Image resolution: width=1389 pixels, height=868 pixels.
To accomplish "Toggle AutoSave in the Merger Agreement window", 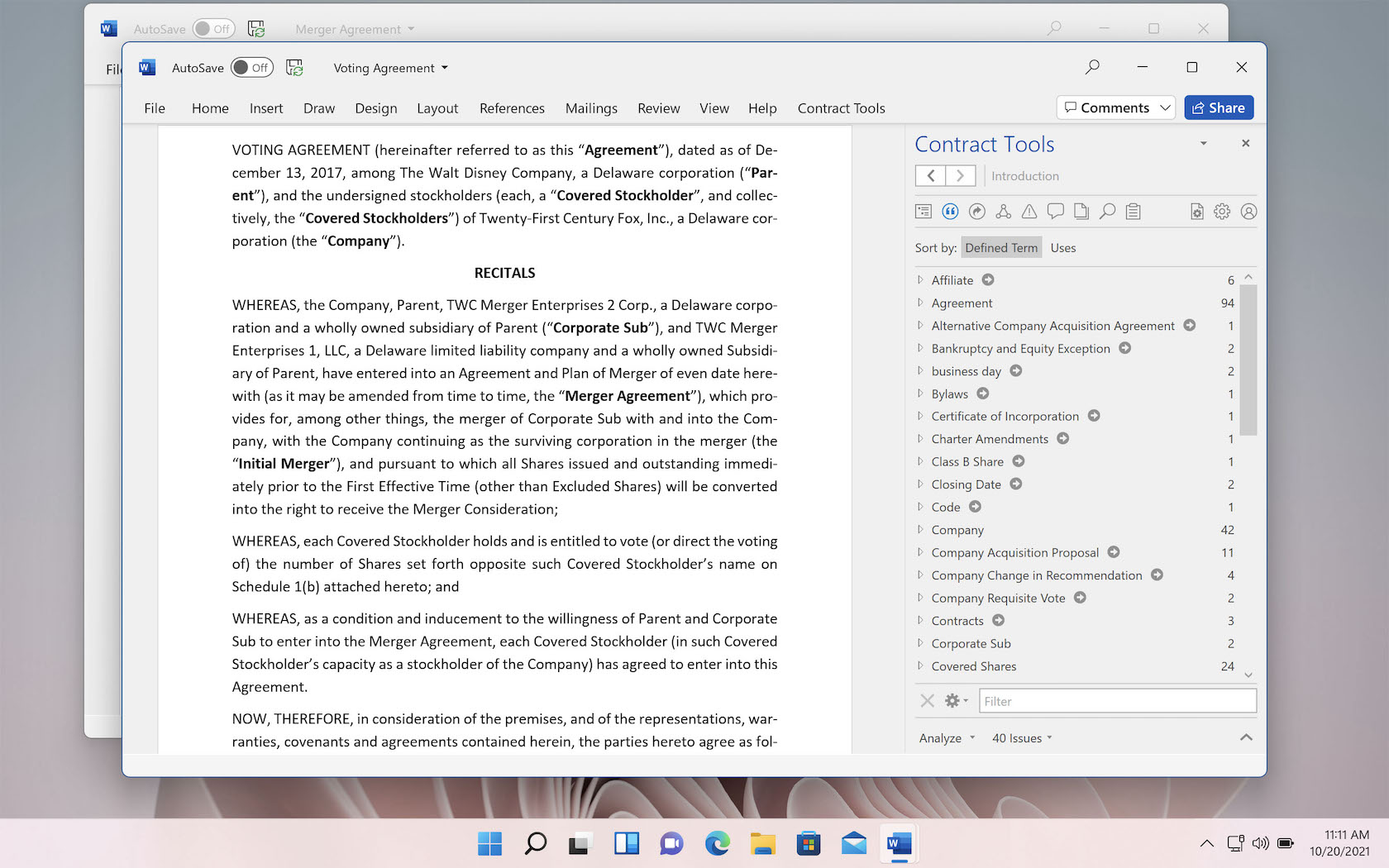I will [x=214, y=29].
